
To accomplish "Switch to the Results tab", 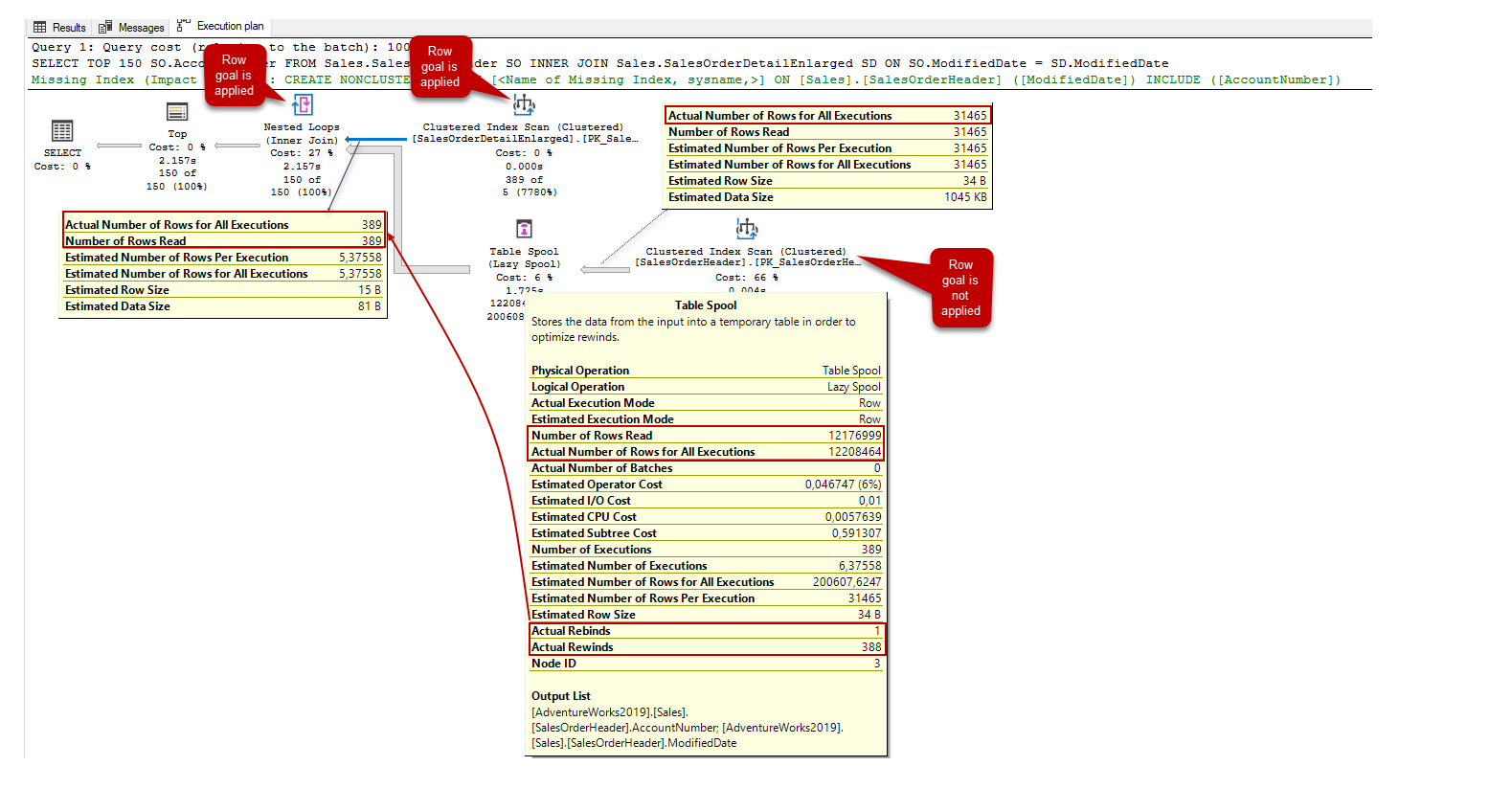I will (60, 27).
